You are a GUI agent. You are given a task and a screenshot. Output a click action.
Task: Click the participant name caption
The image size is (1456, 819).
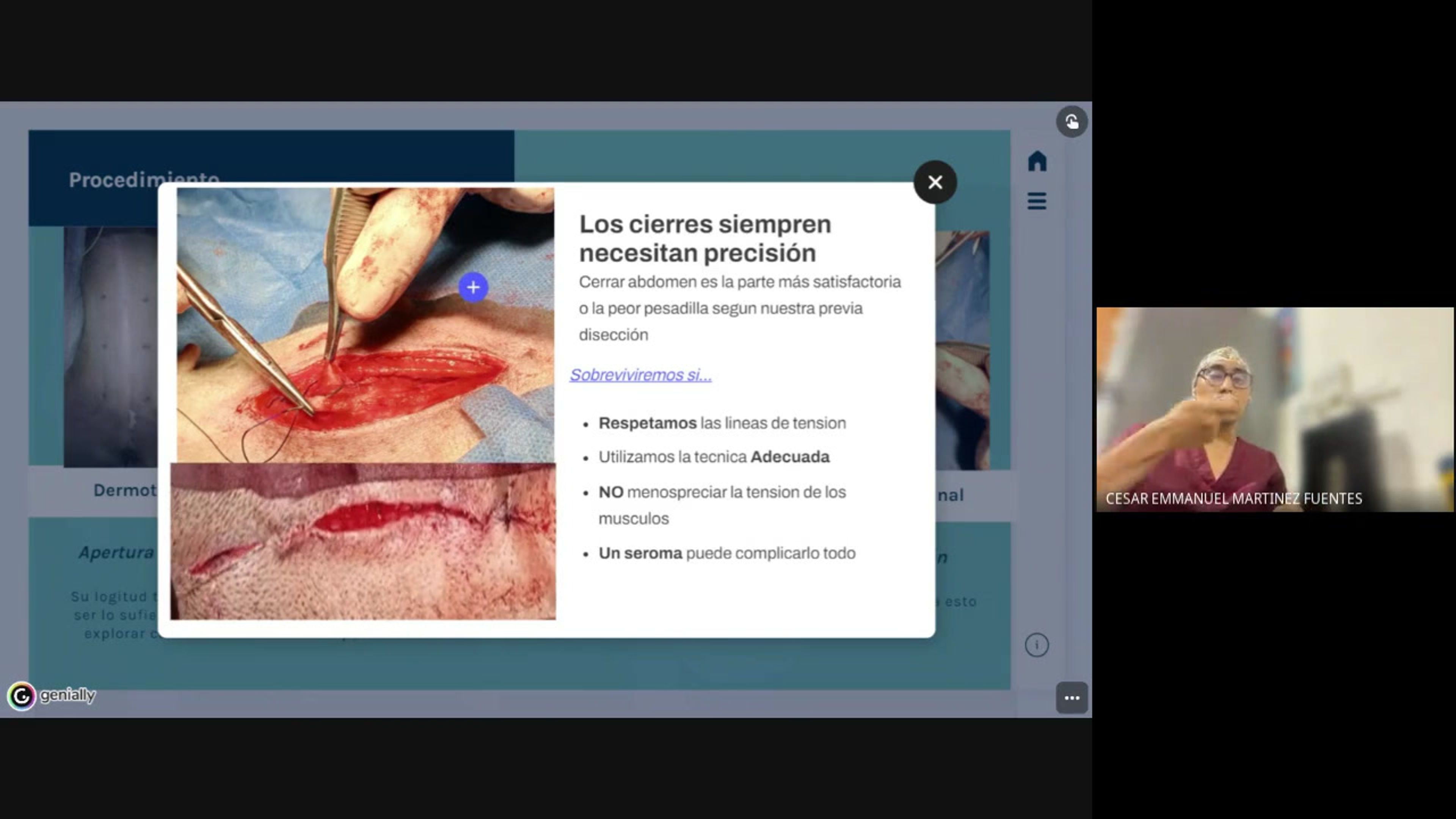click(x=1233, y=499)
